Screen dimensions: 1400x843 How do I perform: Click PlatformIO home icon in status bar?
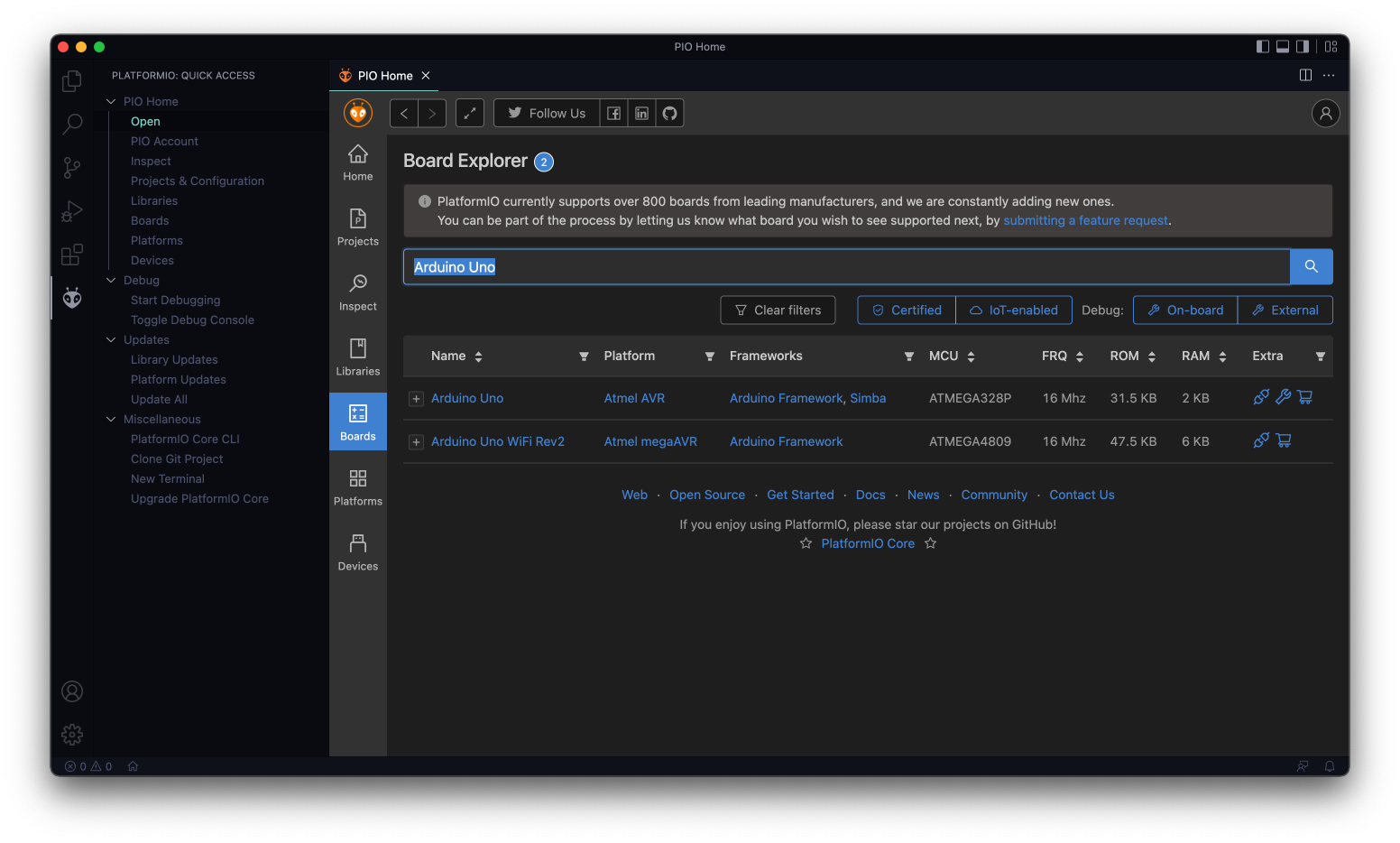tap(133, 766)
